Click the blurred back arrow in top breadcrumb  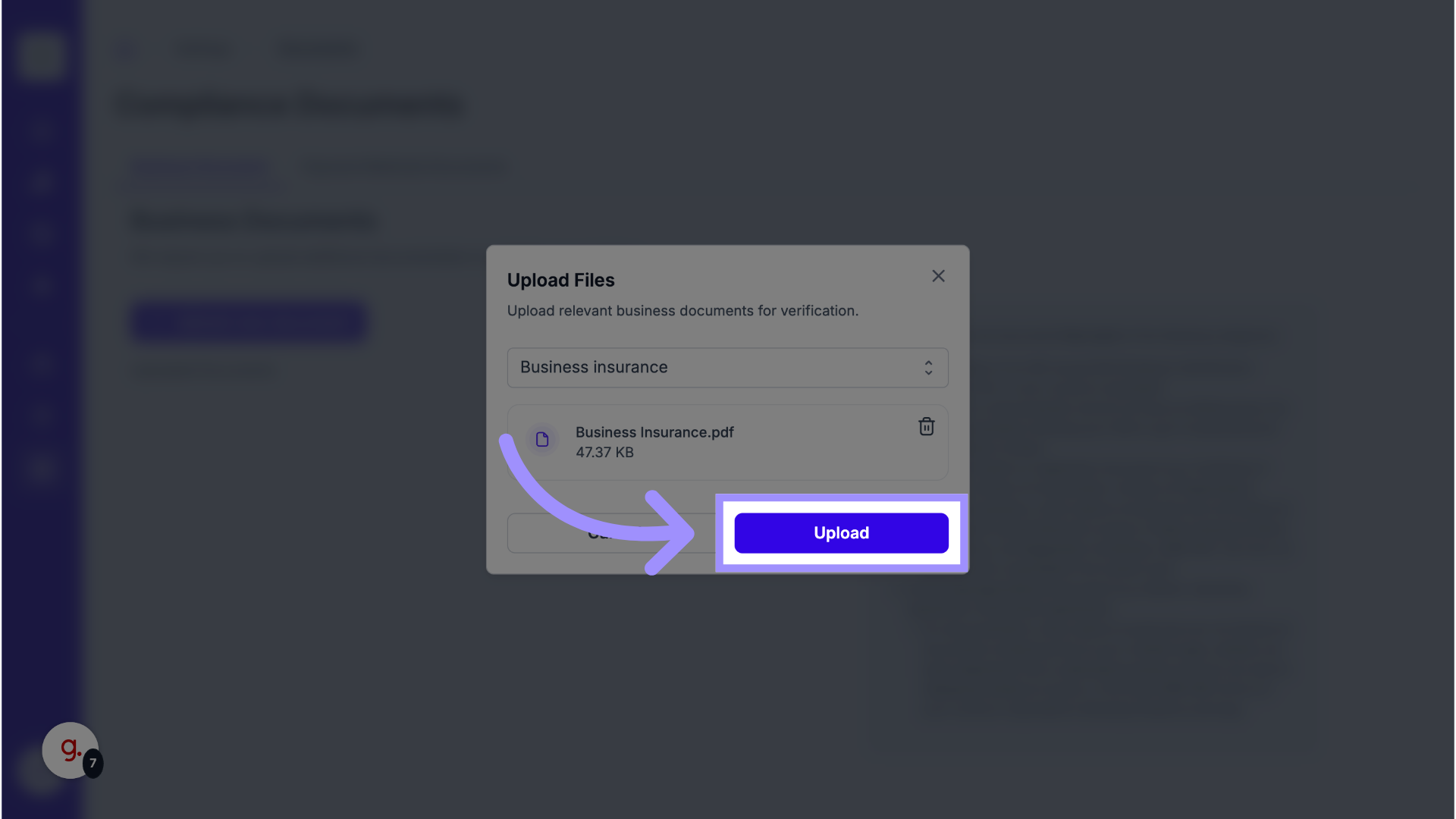(x=126, y=50)
